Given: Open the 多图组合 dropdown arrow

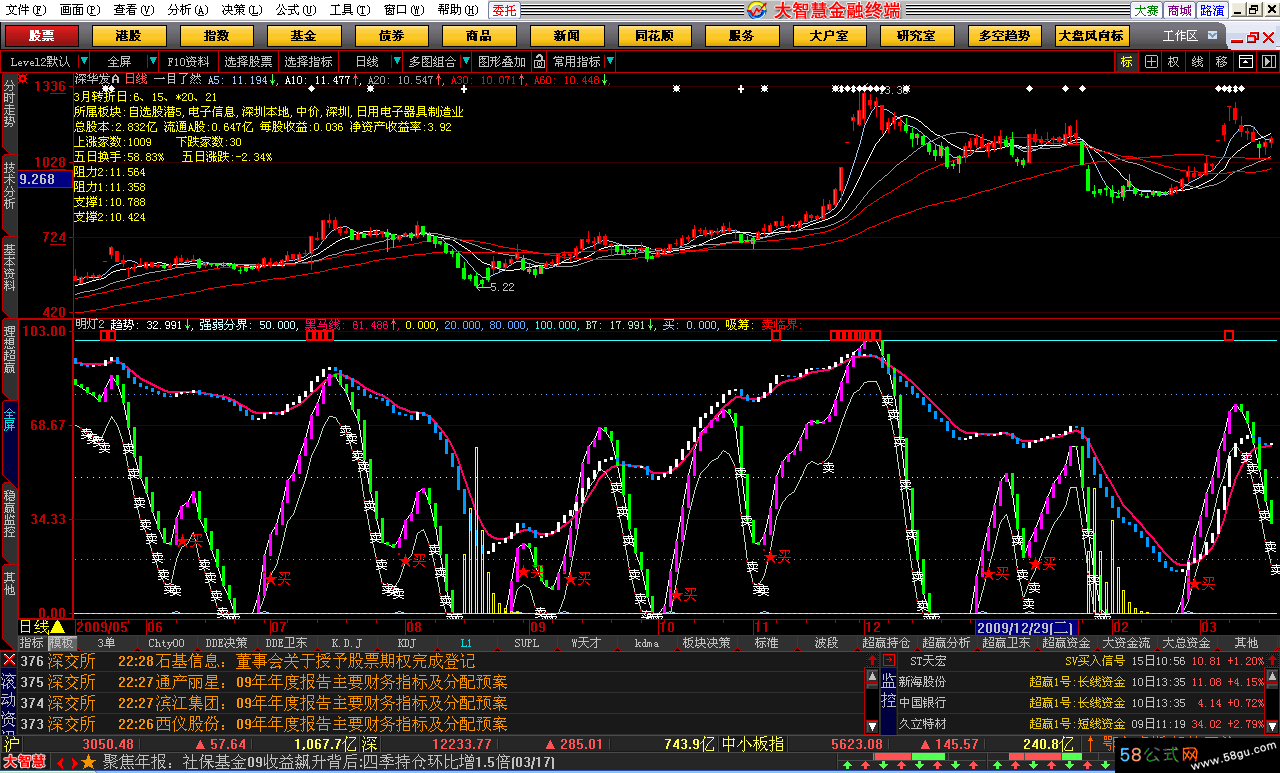Looking at the screenshot, I should pyautogui.click(x=467, y=61).
